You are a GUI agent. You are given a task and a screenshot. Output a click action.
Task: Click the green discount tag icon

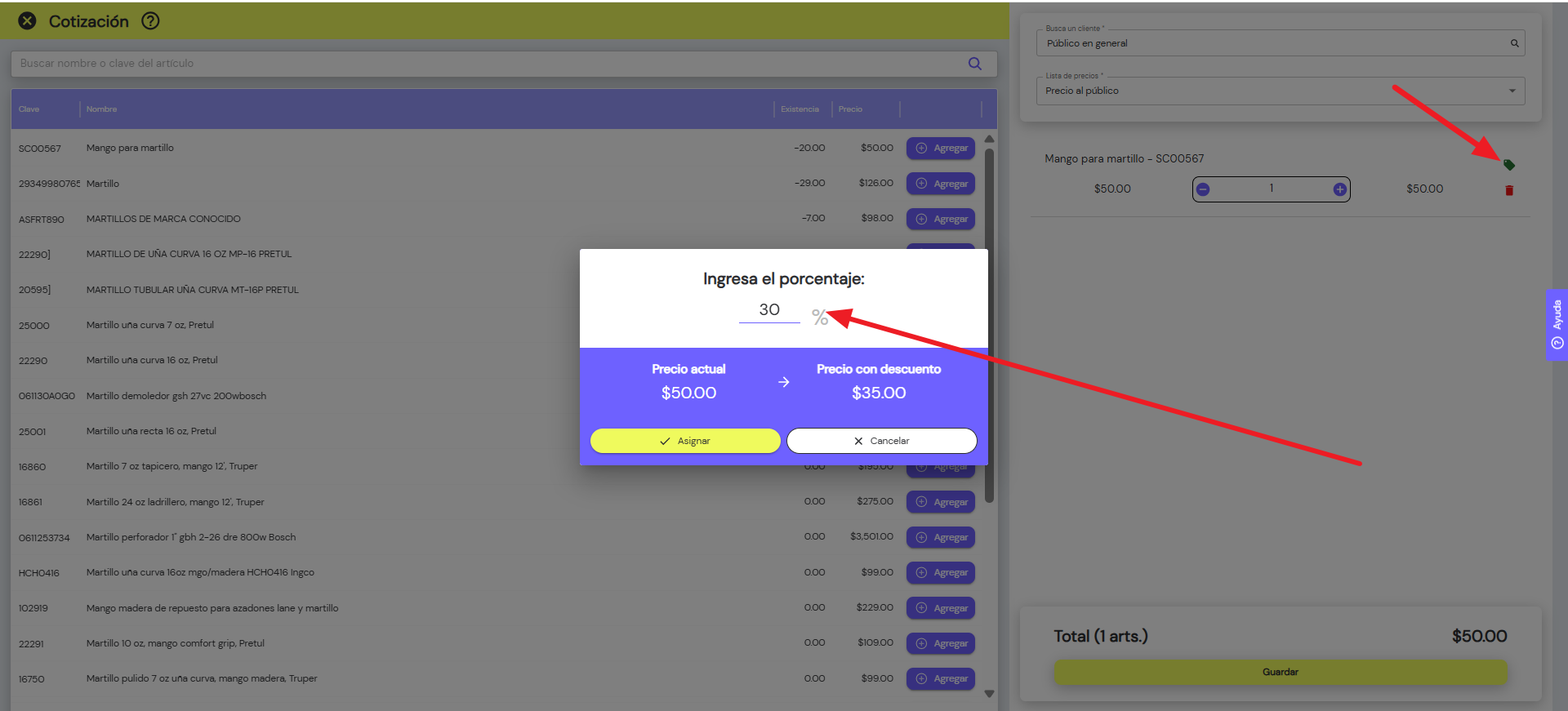click(1509, 165)
